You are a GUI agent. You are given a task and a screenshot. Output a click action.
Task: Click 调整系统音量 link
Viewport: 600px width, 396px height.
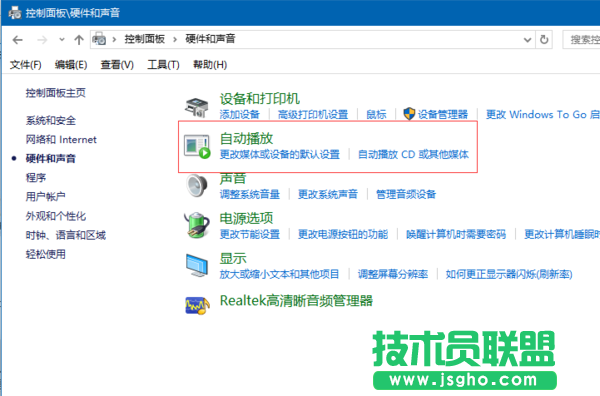coord(249,194)
